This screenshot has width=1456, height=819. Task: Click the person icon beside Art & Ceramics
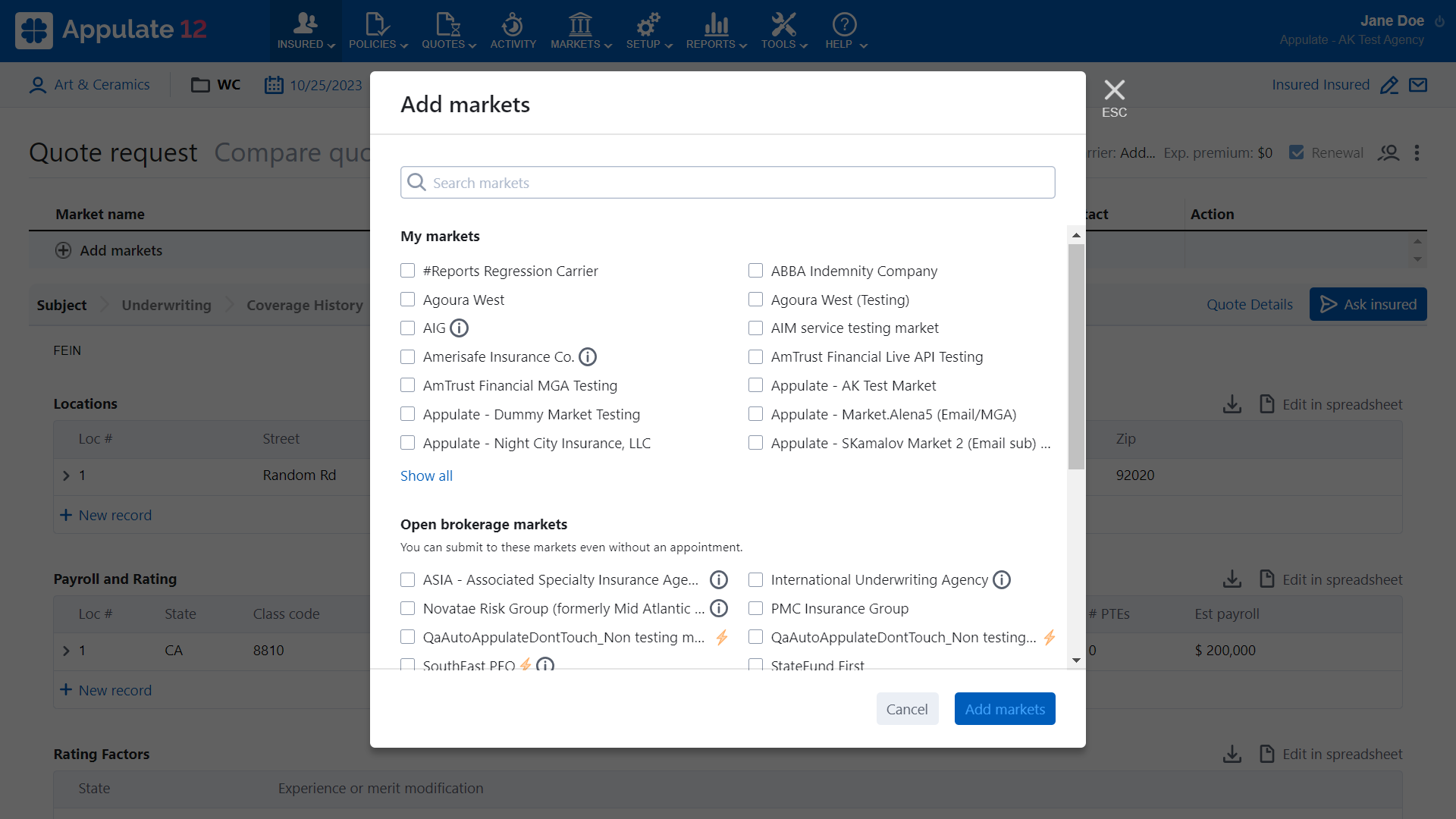click(x=38, y=85)
